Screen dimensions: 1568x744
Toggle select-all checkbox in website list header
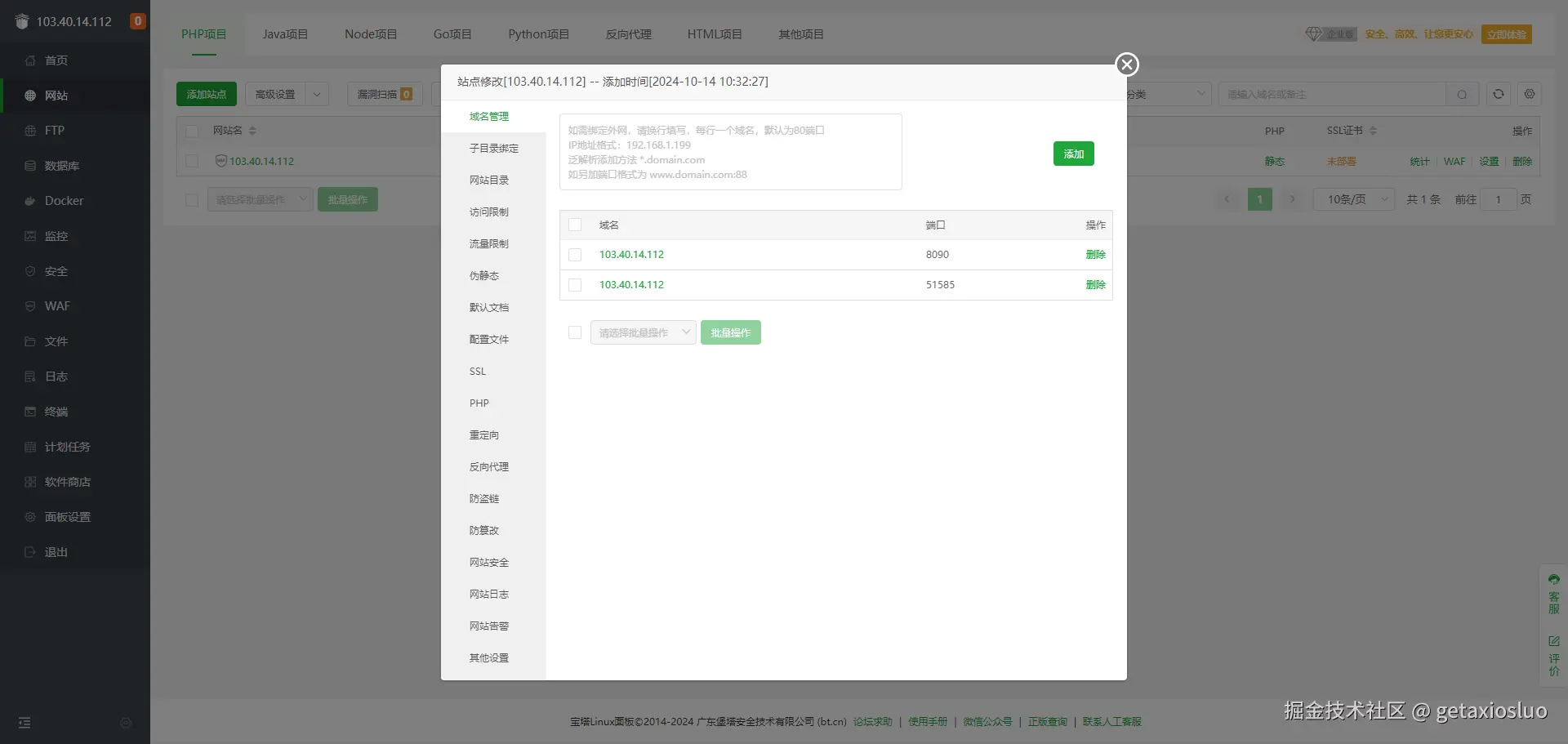192,131
